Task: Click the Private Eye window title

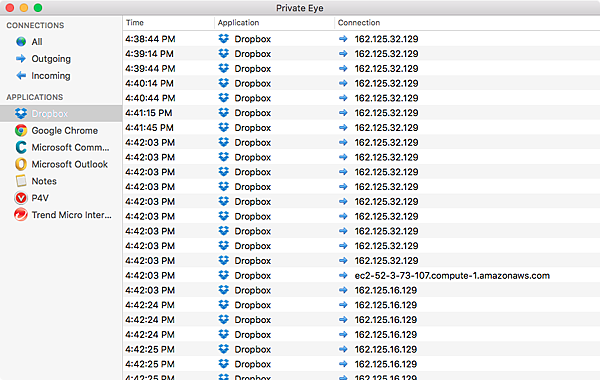Action: pos(300,8)
